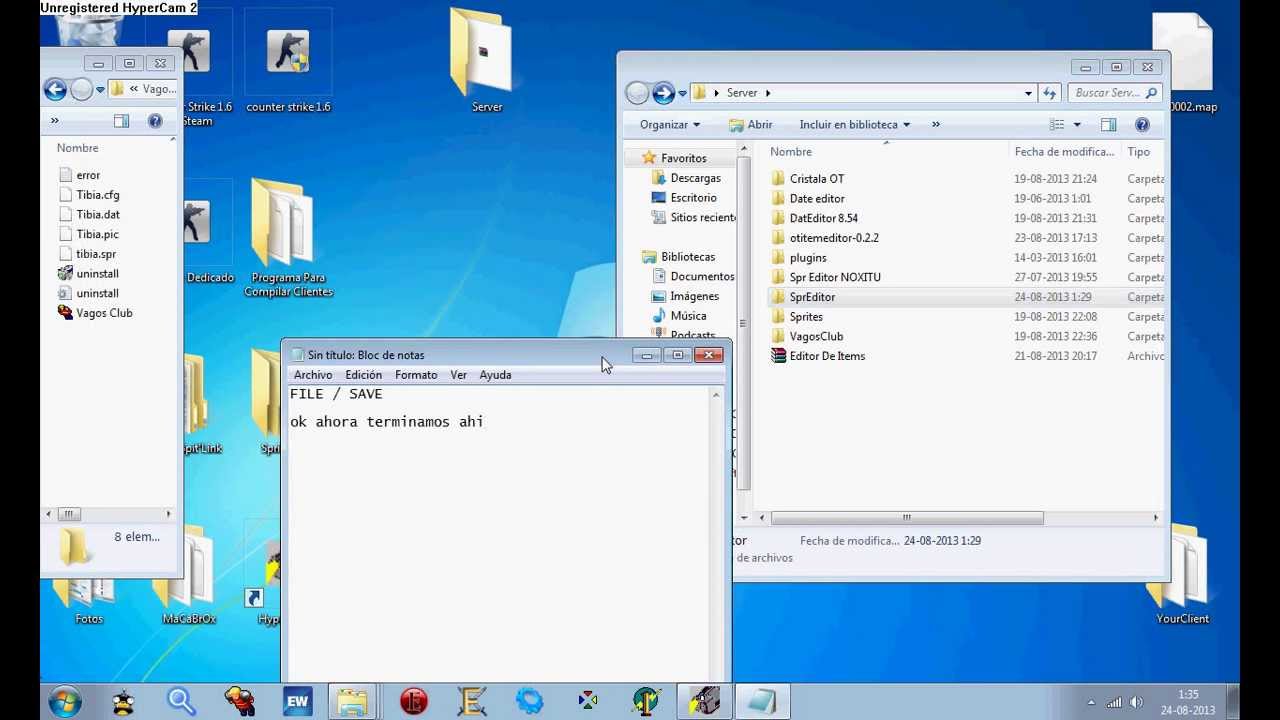Open the Programa Para Compilar Clientes folder
The width and height of the screenshot is (1280, 720).
point(288,240)
